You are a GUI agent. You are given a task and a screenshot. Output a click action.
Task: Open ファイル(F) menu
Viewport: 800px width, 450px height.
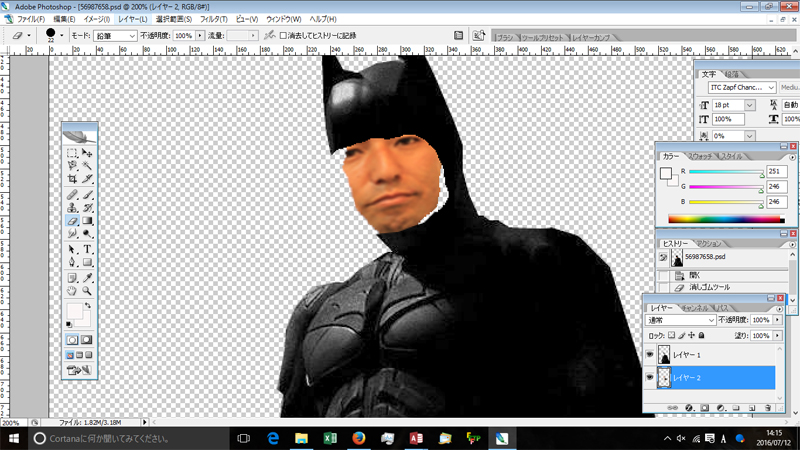pos(31,19)
